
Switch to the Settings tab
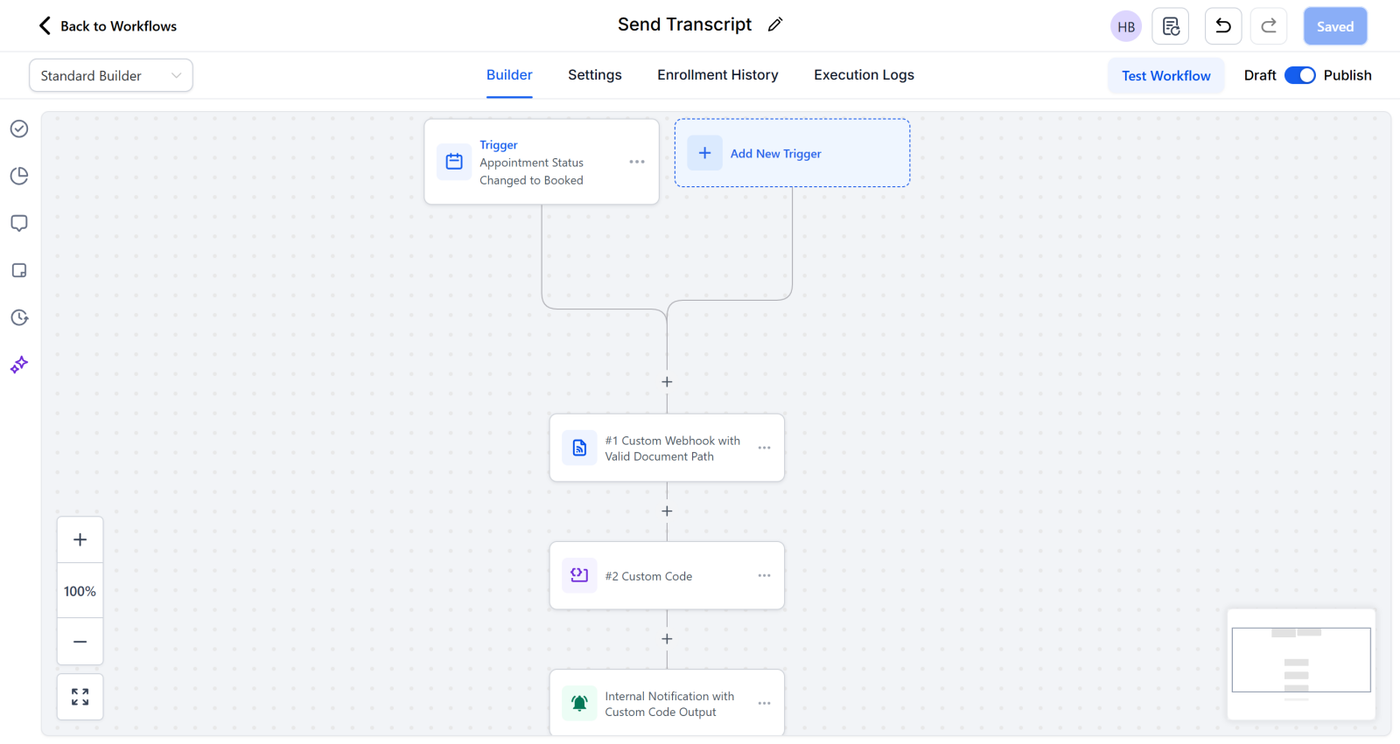click(x=595, y=75)
